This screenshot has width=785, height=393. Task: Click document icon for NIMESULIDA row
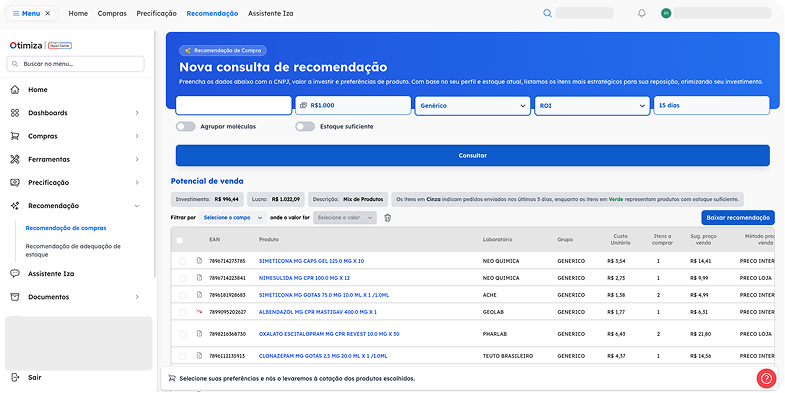click(199, 278)
